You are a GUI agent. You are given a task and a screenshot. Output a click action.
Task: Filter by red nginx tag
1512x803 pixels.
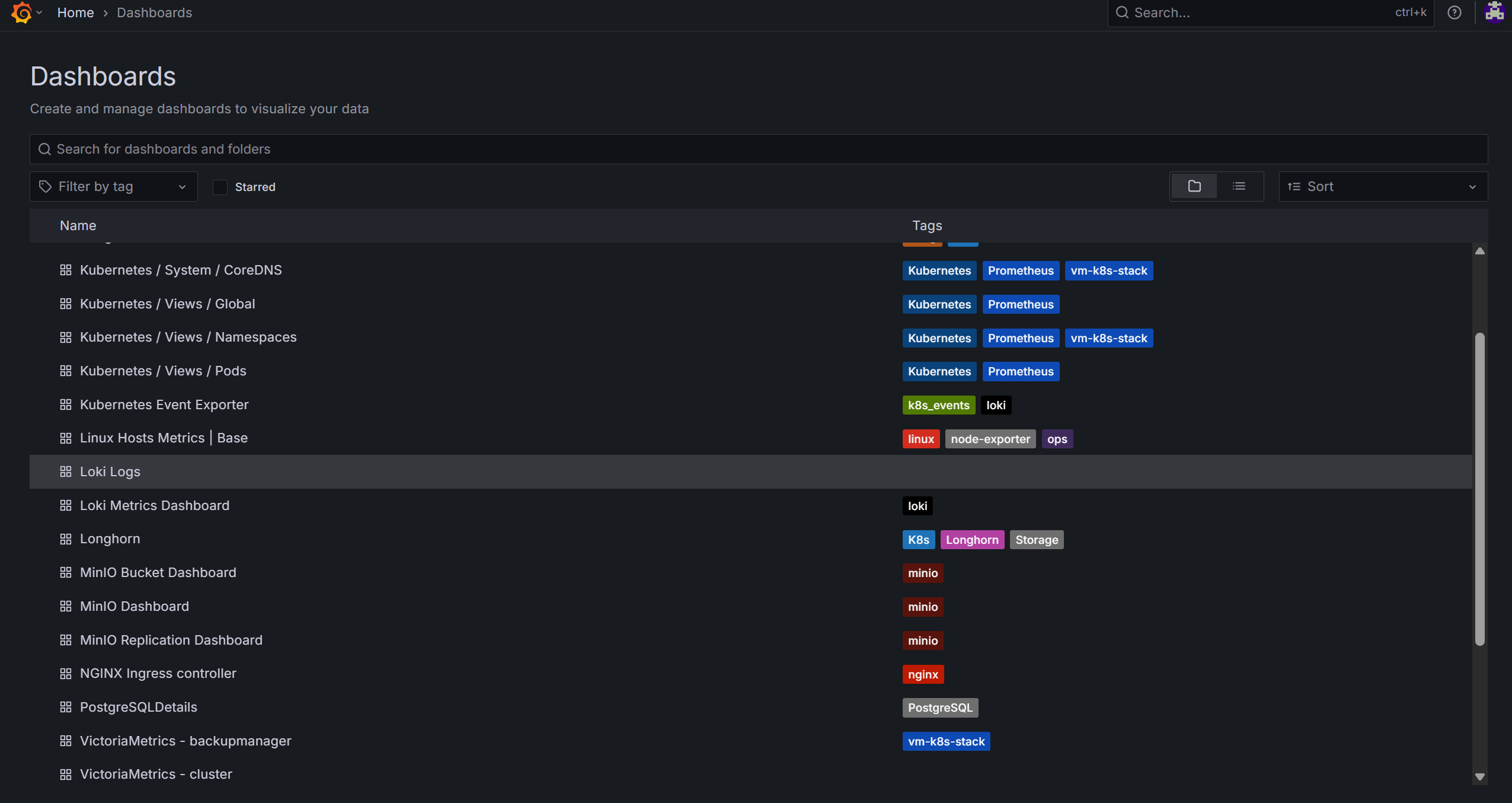[x=923, y=674]
